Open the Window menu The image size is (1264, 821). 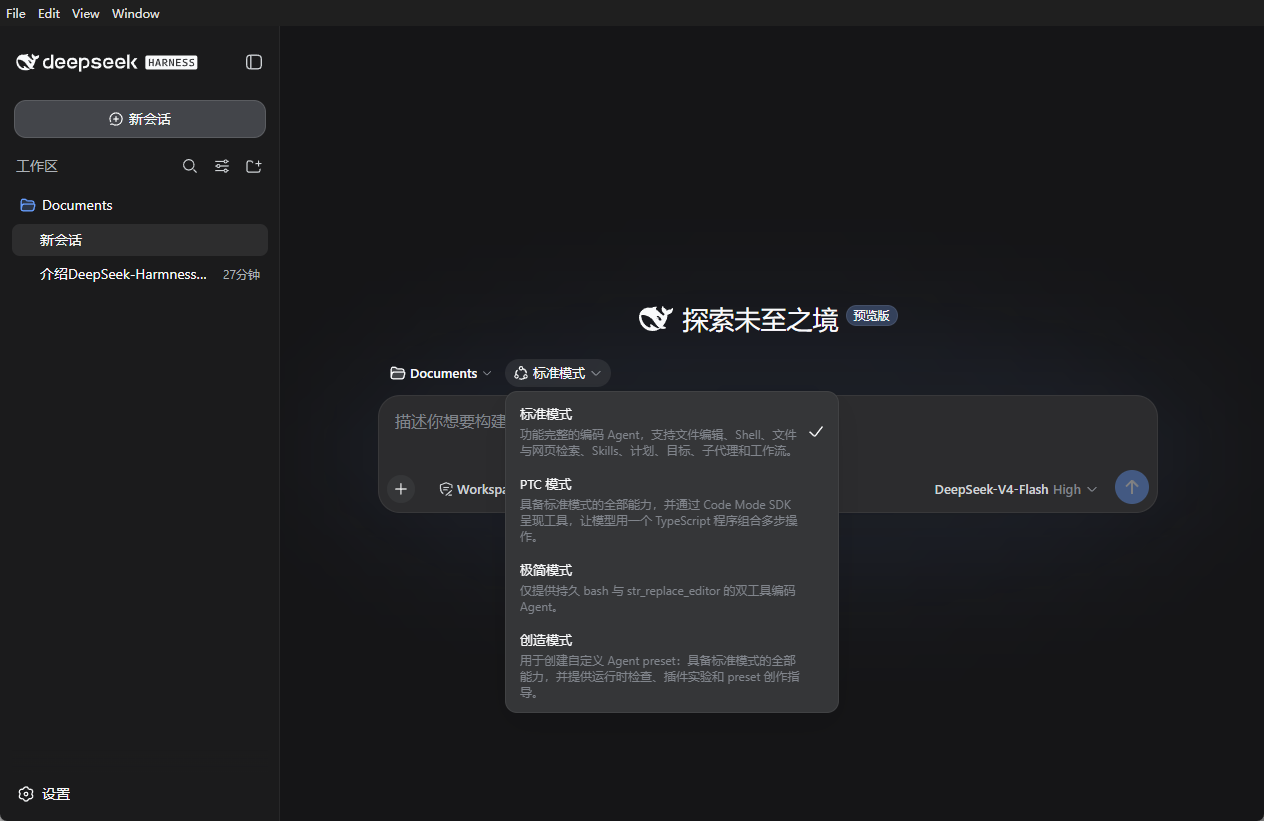(x=136, y=13)
